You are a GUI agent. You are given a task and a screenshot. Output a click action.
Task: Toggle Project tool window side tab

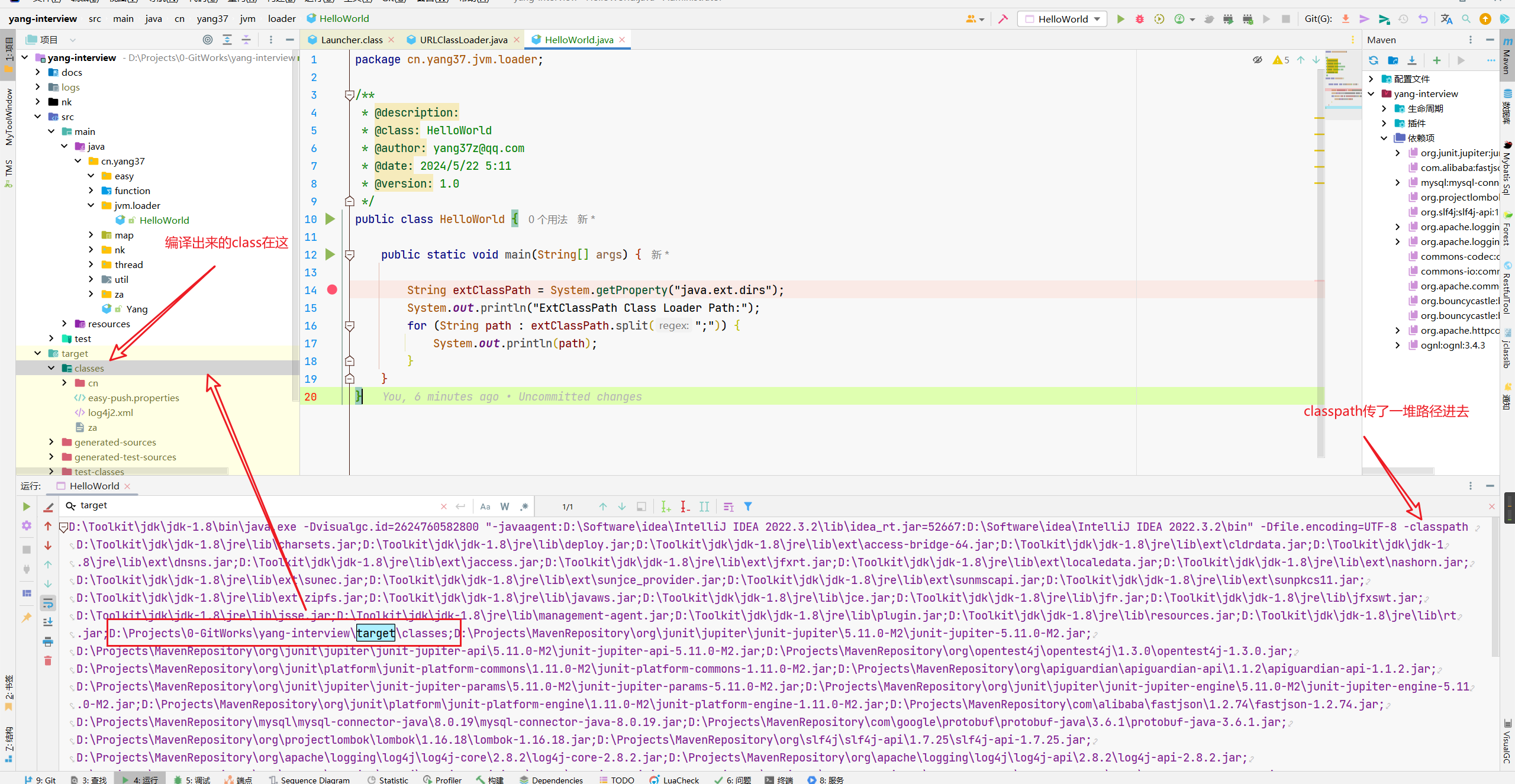tap(8, 55)
